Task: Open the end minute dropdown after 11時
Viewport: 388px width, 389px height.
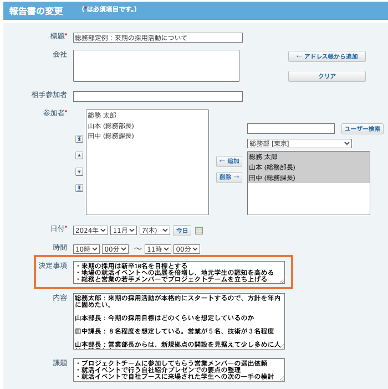Action: click(186, 249)
